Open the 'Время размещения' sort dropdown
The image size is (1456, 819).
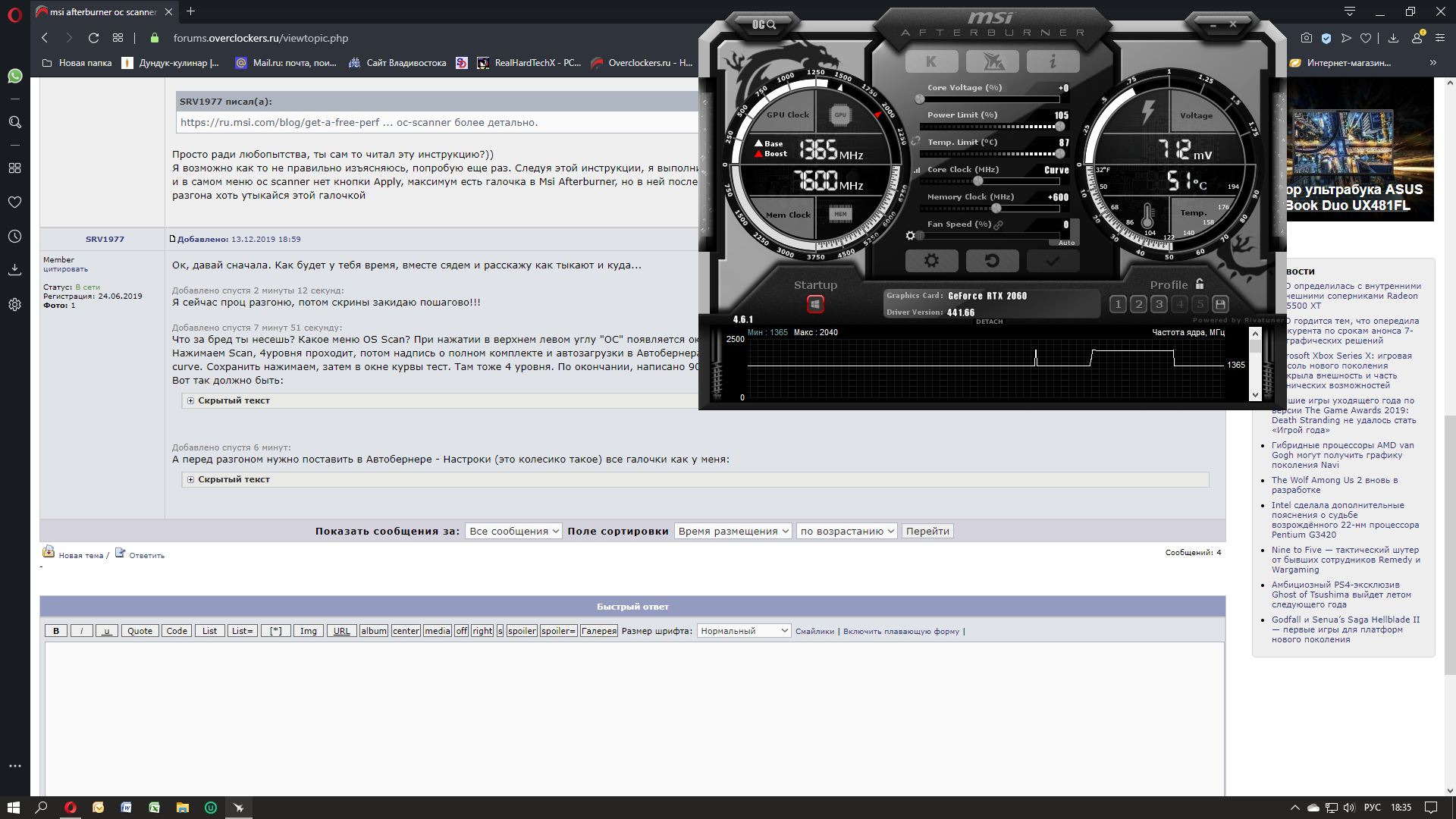[733, 531]
